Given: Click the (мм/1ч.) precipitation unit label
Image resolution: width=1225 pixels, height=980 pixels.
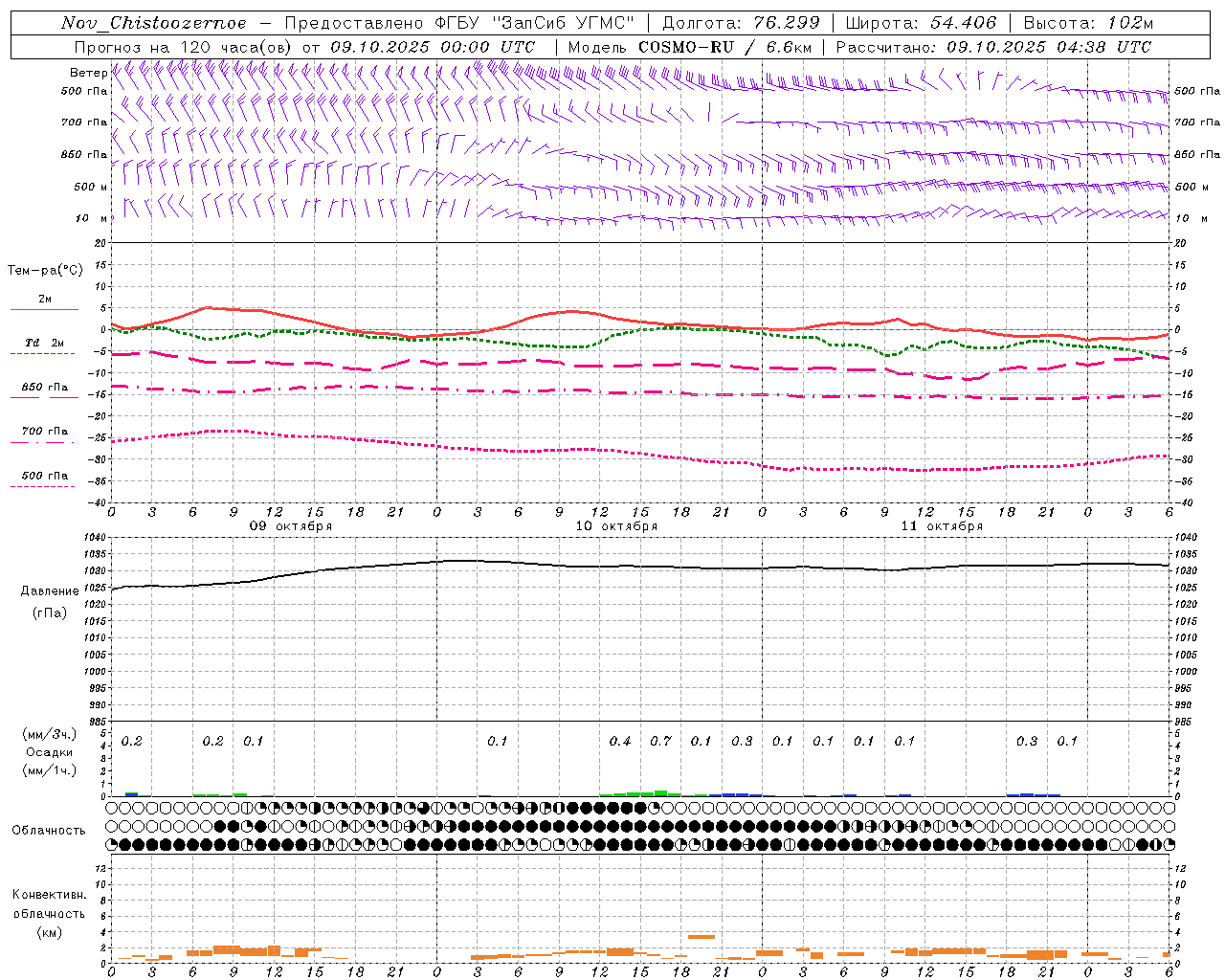Looking at the screenshot, I should pyautogui.click(x=49, y=770).
